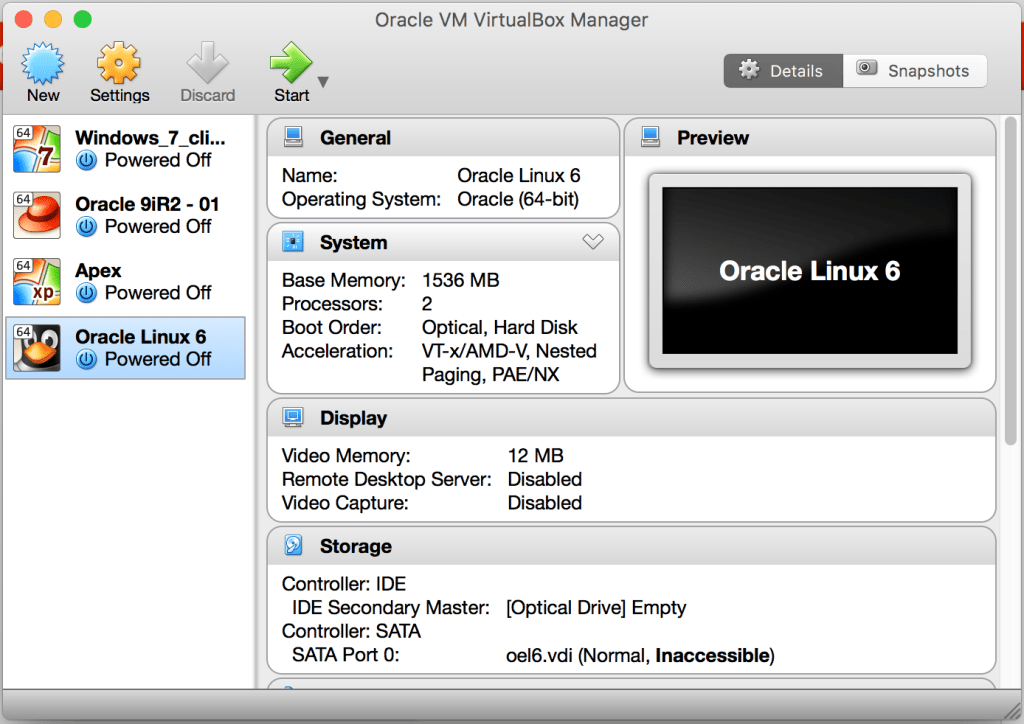
Task: Select the Windows_7_cli virtual machine
Action: (x=125, y=149)
